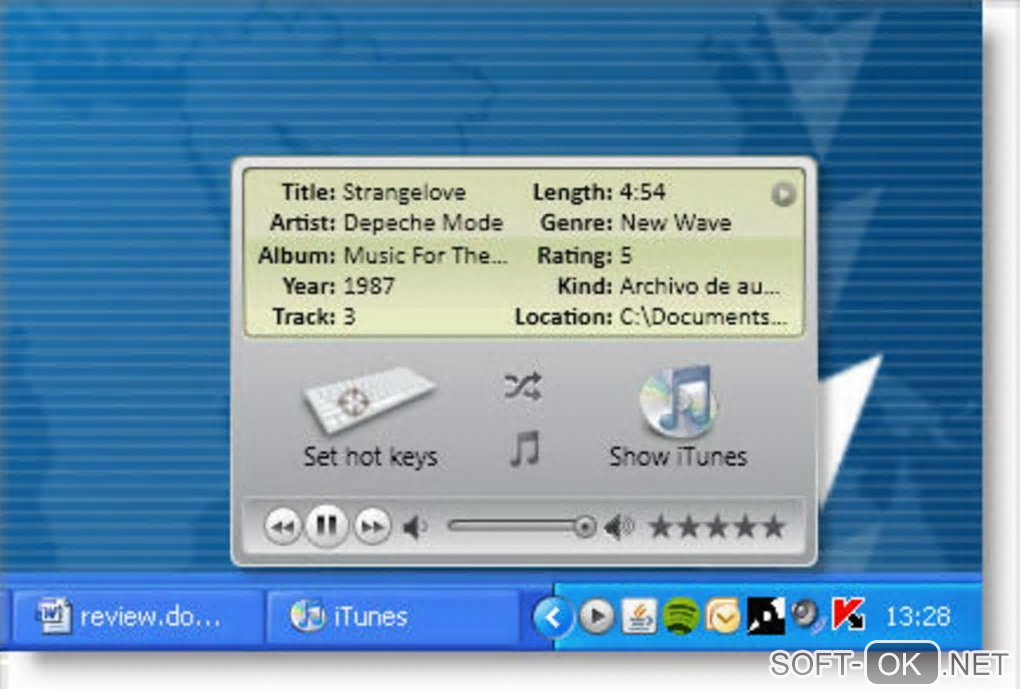Click the round arrow button in info panel

click(x=783, y=194)
